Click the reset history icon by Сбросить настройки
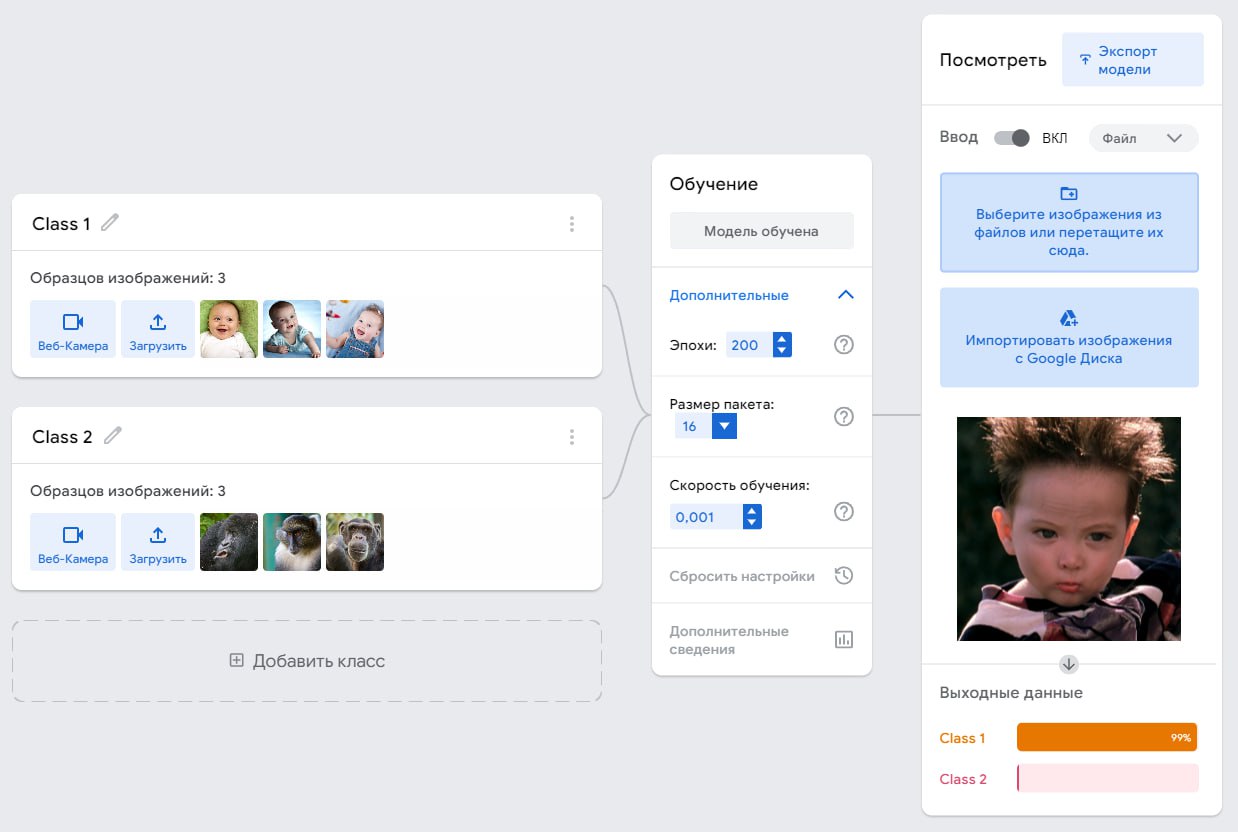1238x832 pixels. [843, 576]
